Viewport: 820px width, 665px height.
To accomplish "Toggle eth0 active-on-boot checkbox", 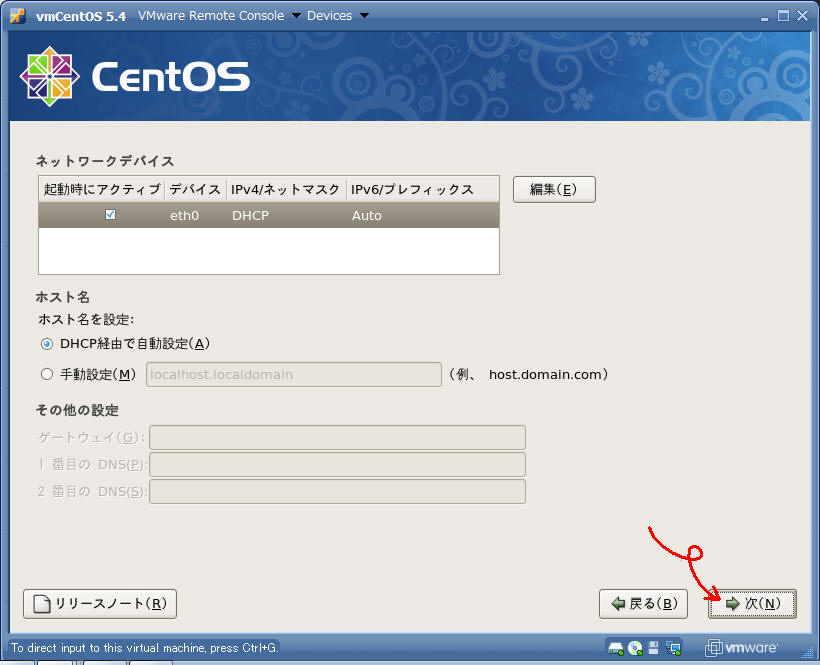I will pyautogui.click(x=110, y=215).
